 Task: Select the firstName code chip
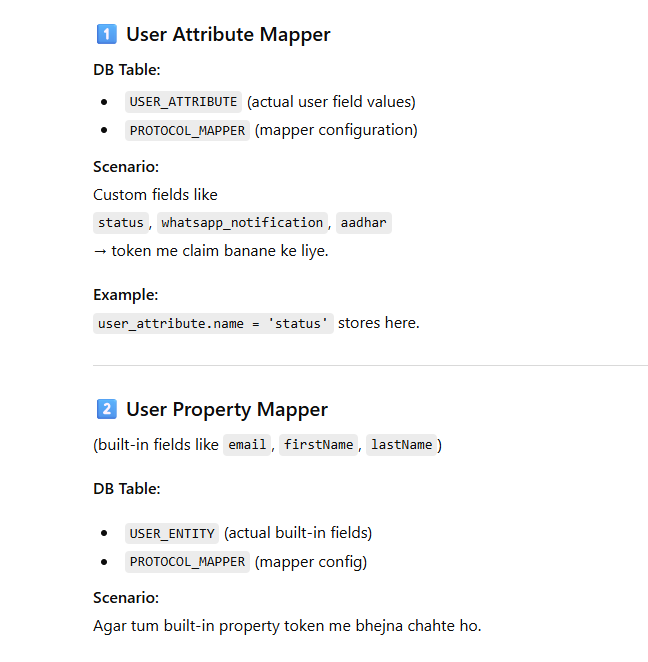click(x=318, y=444)
